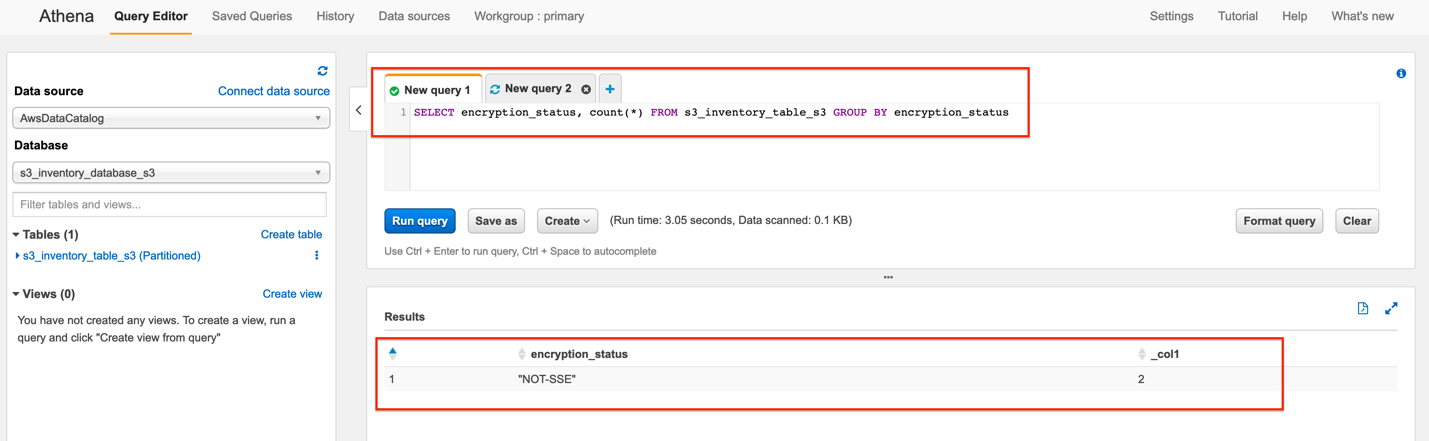Open the Create dropdown button

click(567, 221)
